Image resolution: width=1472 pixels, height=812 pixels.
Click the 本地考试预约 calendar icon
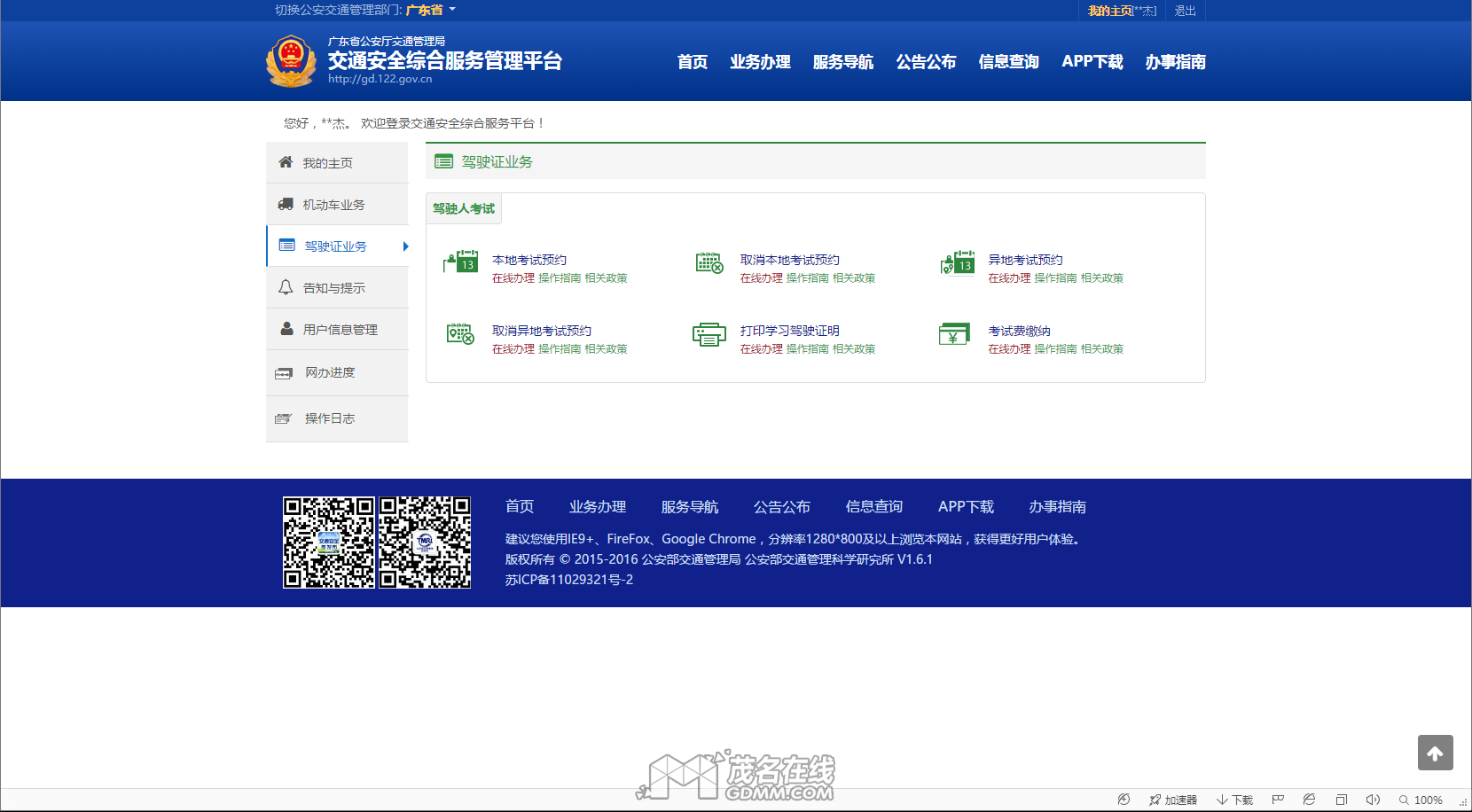click(461, 262)
